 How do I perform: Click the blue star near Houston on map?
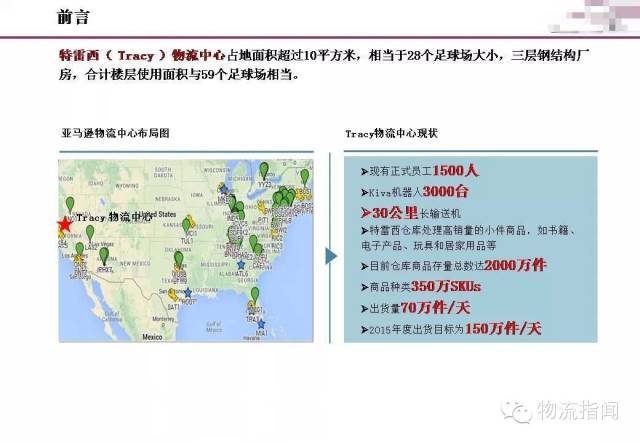coord(188,293)
